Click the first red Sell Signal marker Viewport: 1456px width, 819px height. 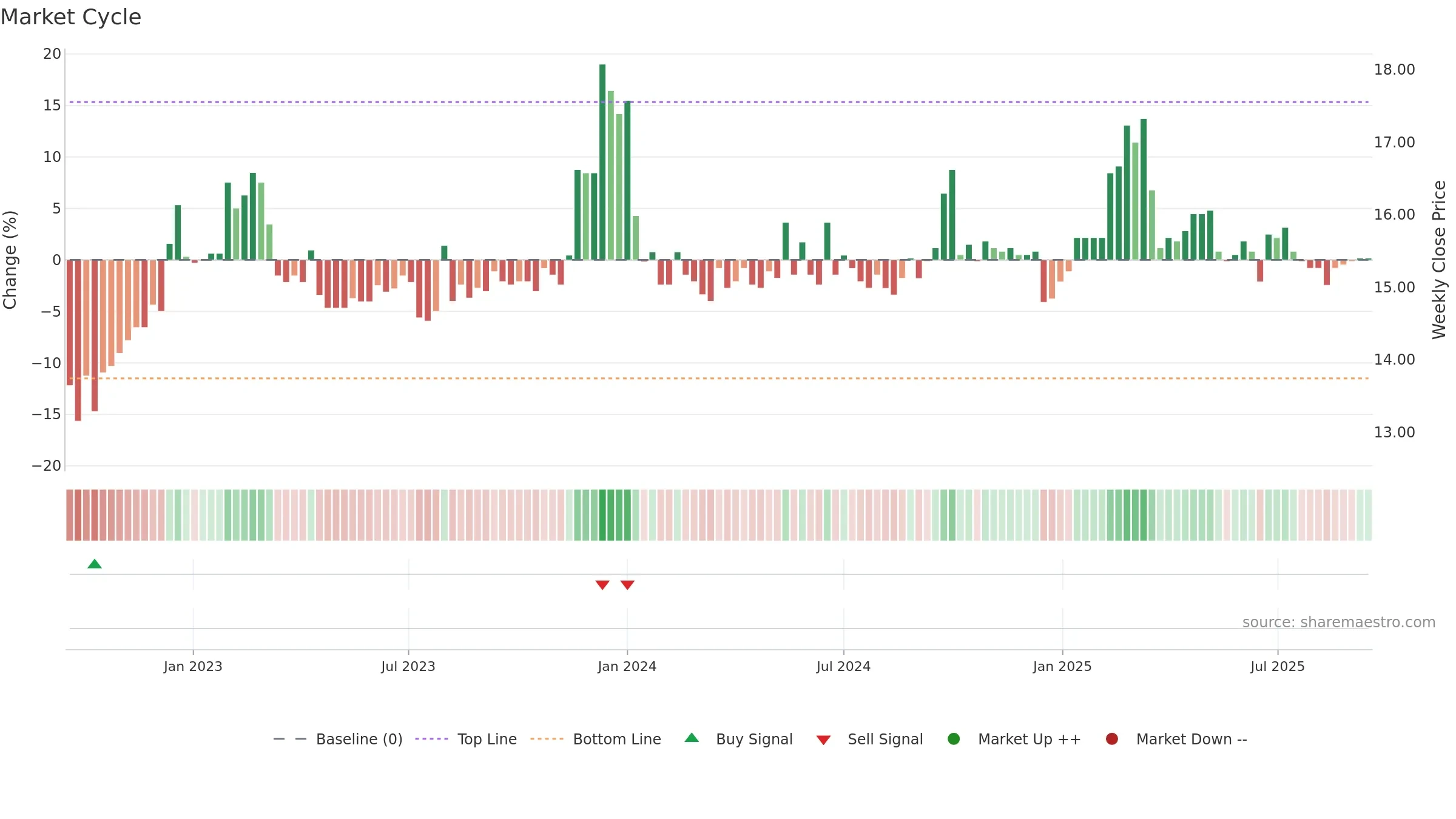(602, 585)
